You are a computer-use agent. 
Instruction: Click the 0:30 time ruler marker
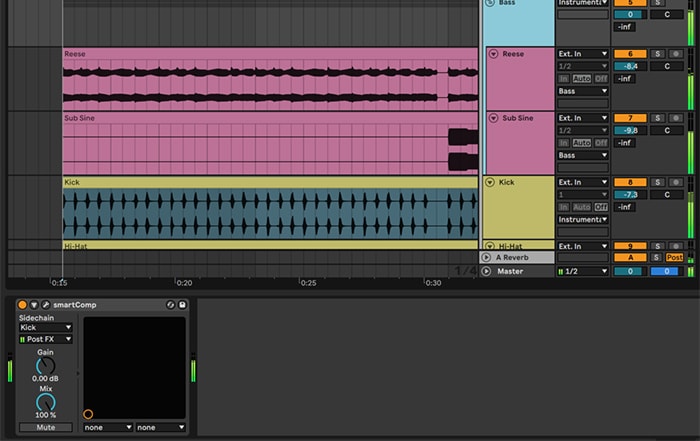(x=433, y=283)
